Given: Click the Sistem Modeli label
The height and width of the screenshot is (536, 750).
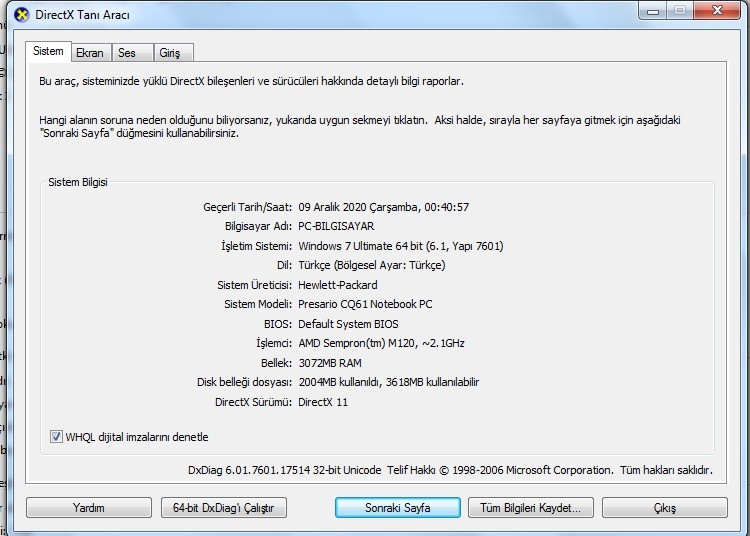Looking at the screenshot, I should (258, 304).
